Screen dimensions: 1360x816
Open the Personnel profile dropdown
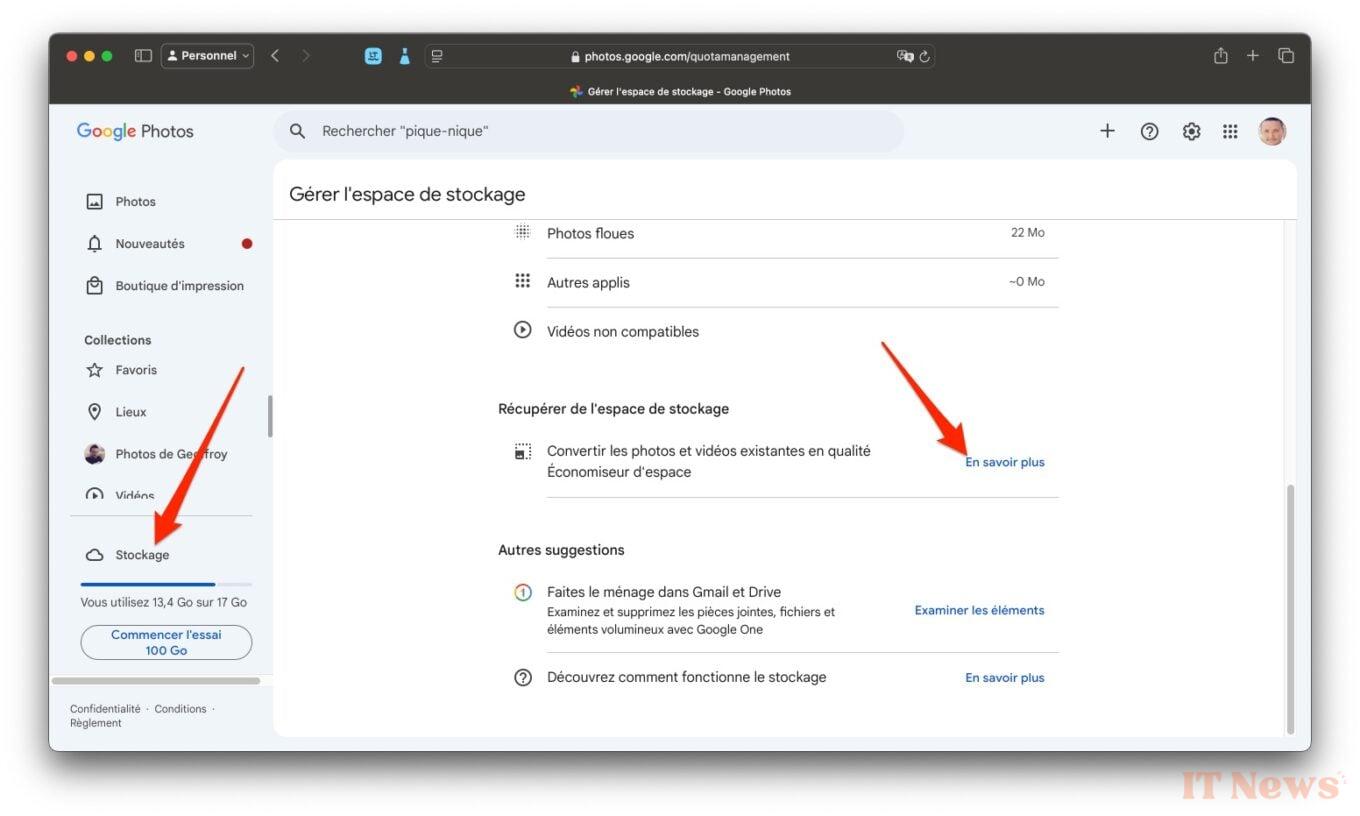click(208, 56)
